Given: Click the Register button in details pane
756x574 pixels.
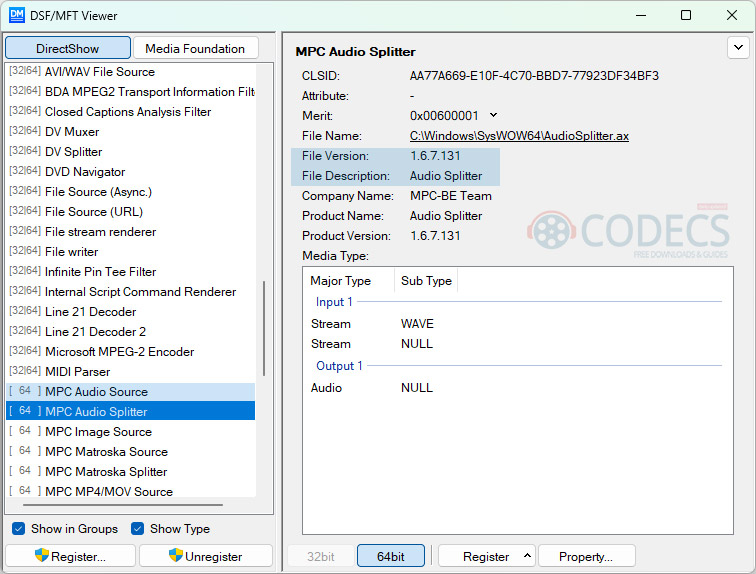Looking at the screenshot, I should [x=486, y=556].
